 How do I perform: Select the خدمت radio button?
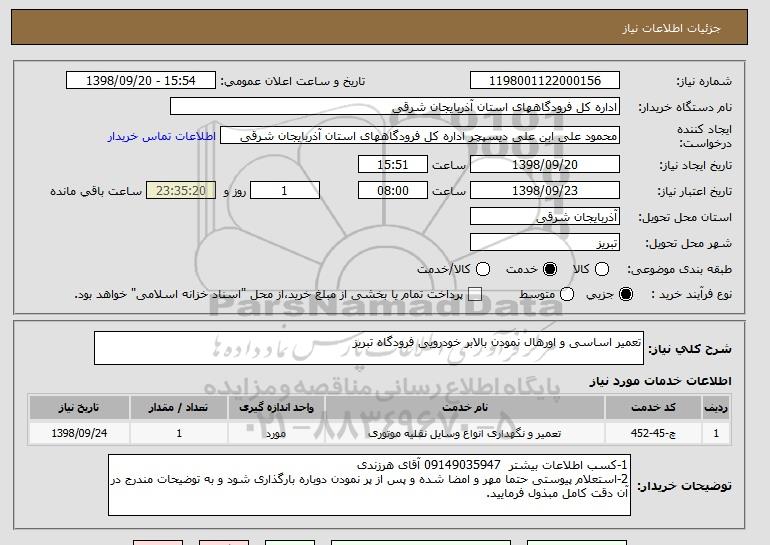tap(550, 269)
